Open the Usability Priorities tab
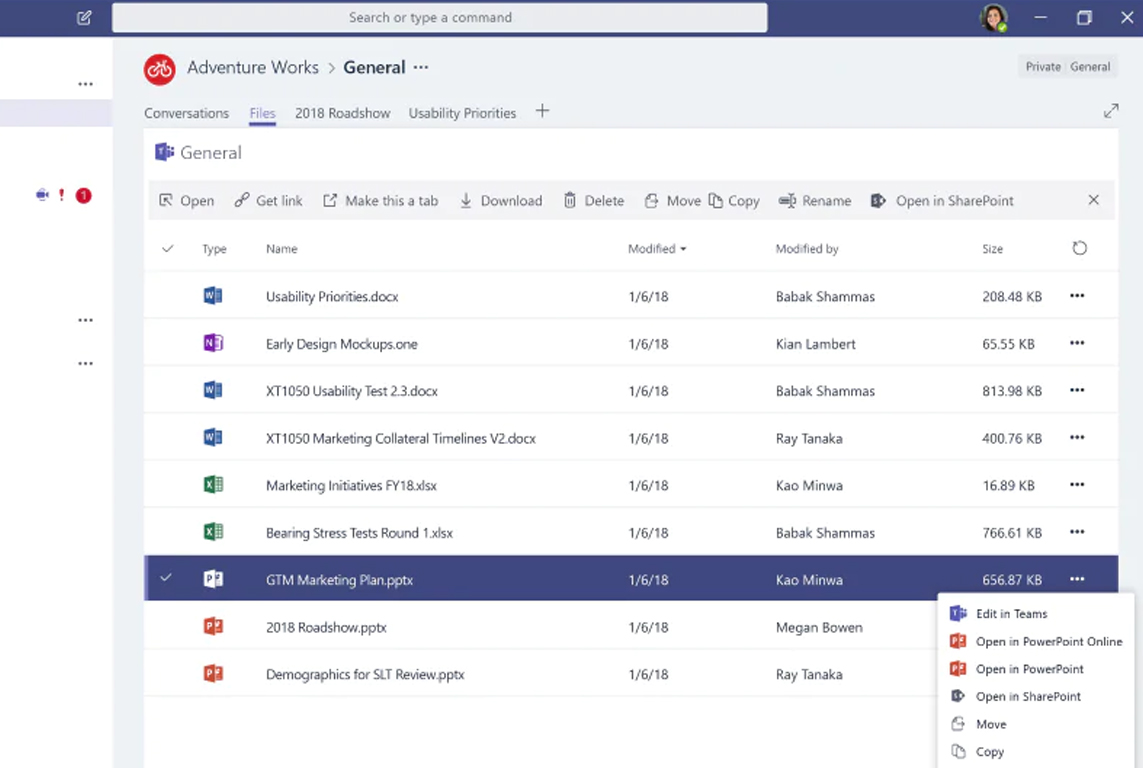 (462, 113)
